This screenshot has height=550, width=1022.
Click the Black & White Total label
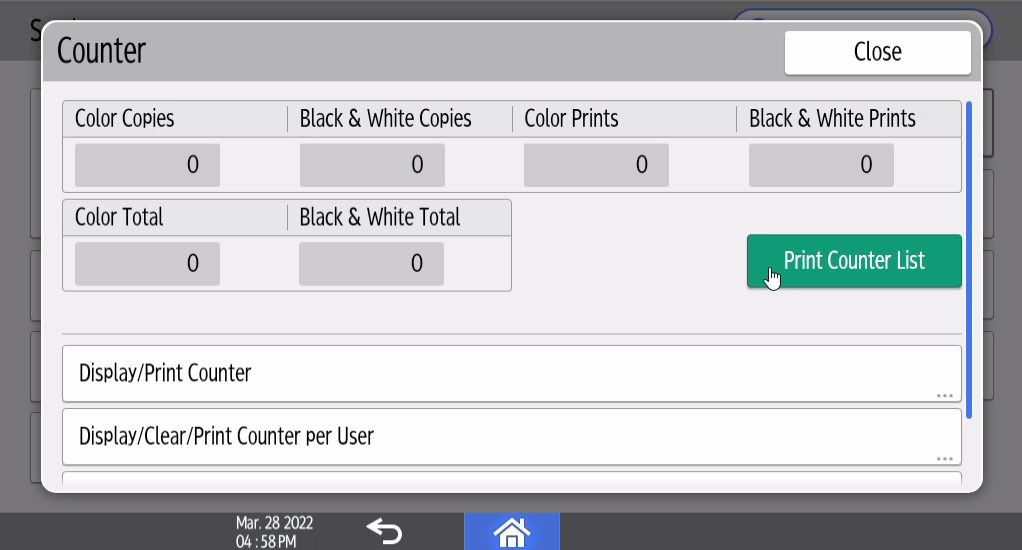(380, 217)
